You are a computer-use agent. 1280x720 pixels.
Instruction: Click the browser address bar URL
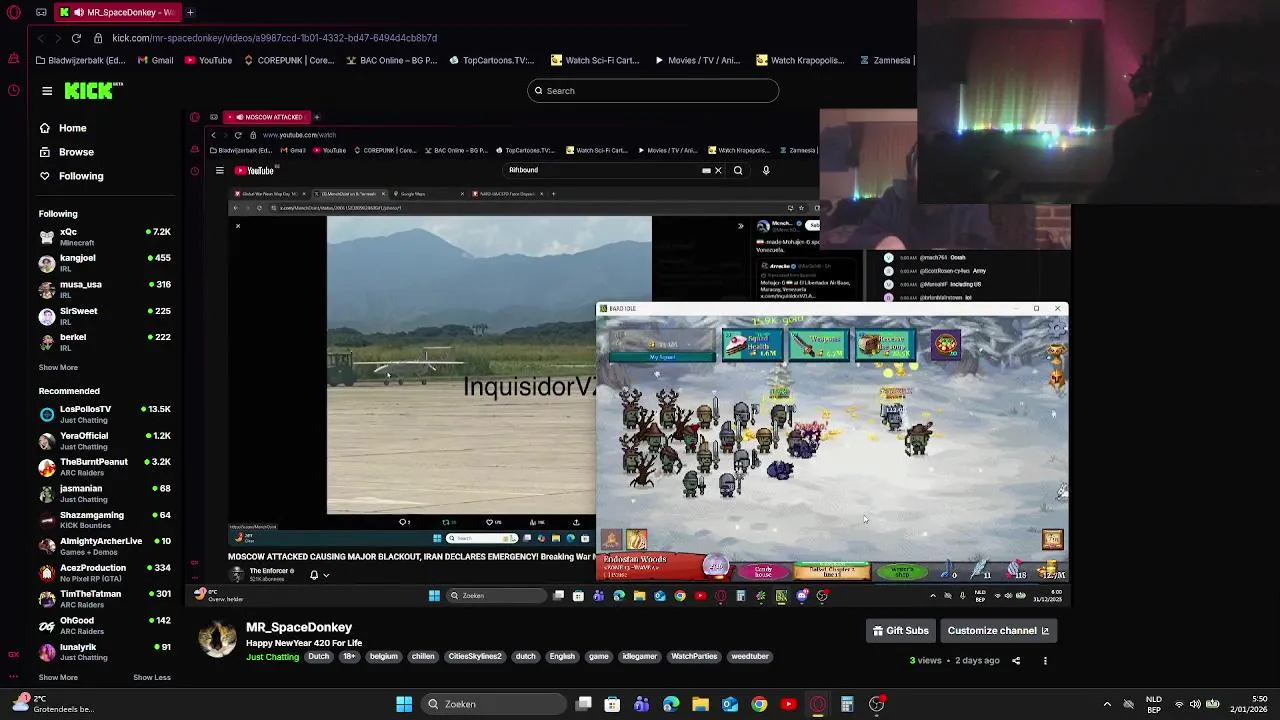click(274, 38)
